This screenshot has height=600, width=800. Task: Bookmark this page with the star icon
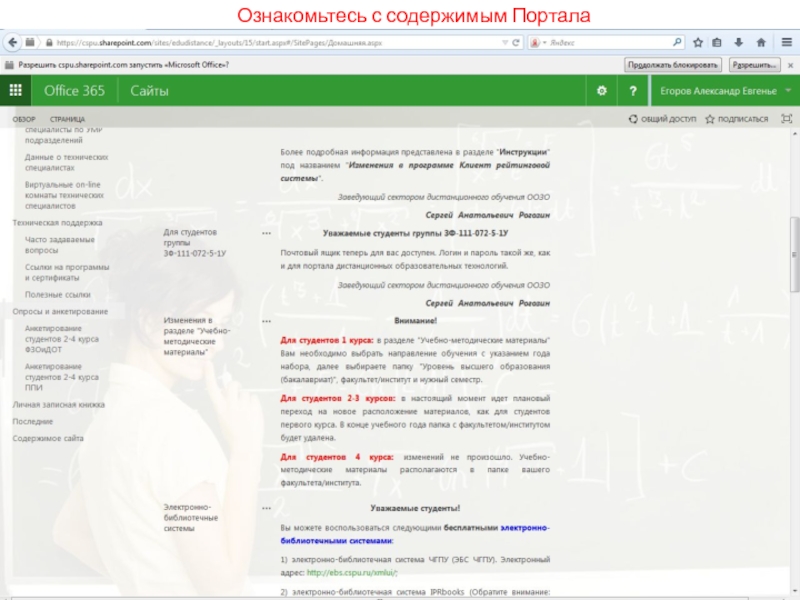point(700,43)
